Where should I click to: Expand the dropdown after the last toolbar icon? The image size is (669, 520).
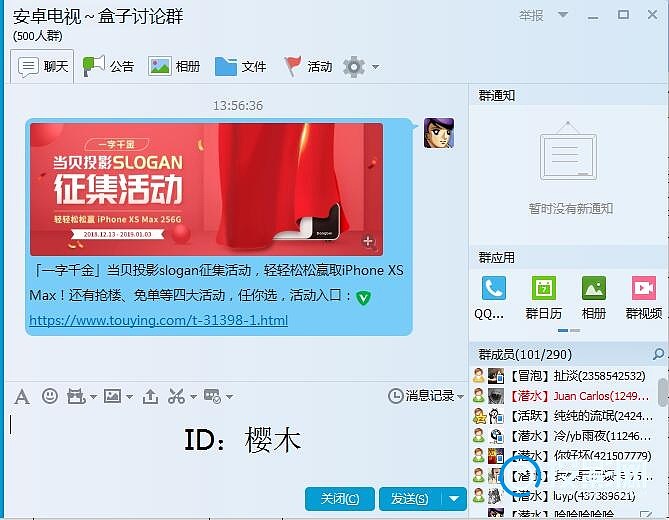[229, 397]
